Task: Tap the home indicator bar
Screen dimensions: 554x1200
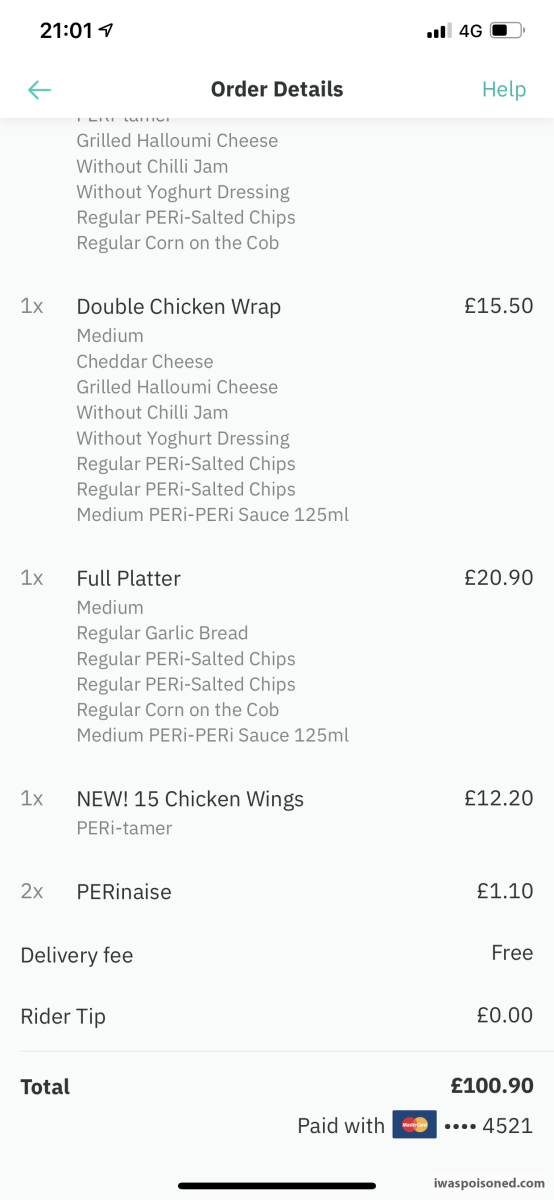Action: (x=277, y=1185)
